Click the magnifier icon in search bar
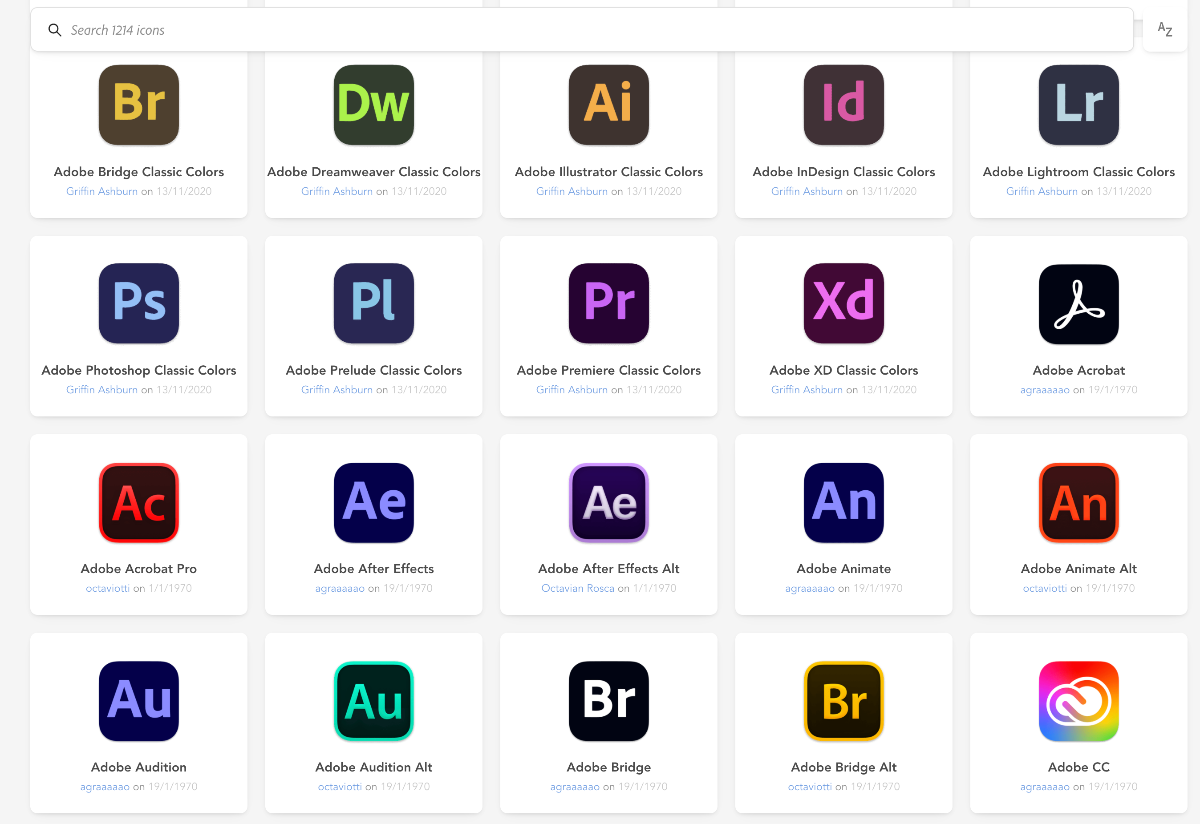This screenshot has height=824, width=1200. pos(55,30)
